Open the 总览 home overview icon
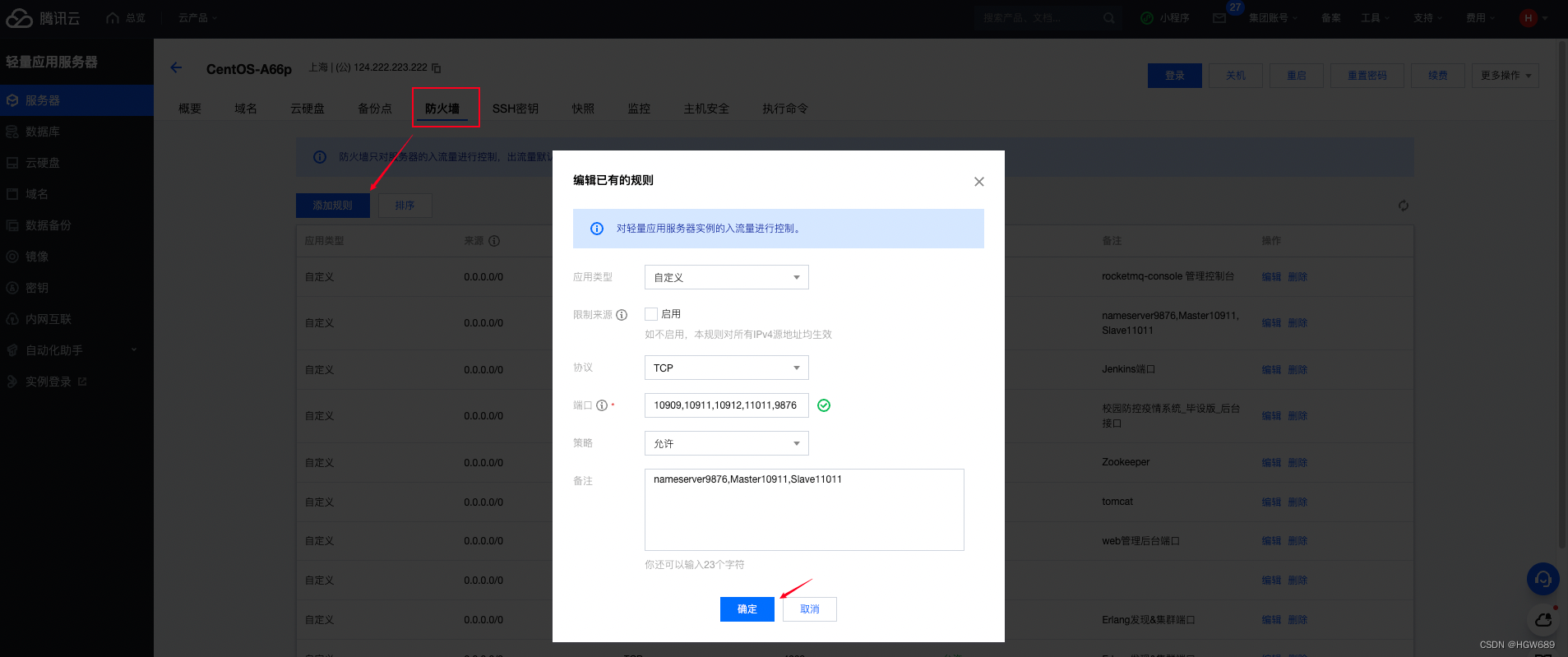 click(113, 17)
